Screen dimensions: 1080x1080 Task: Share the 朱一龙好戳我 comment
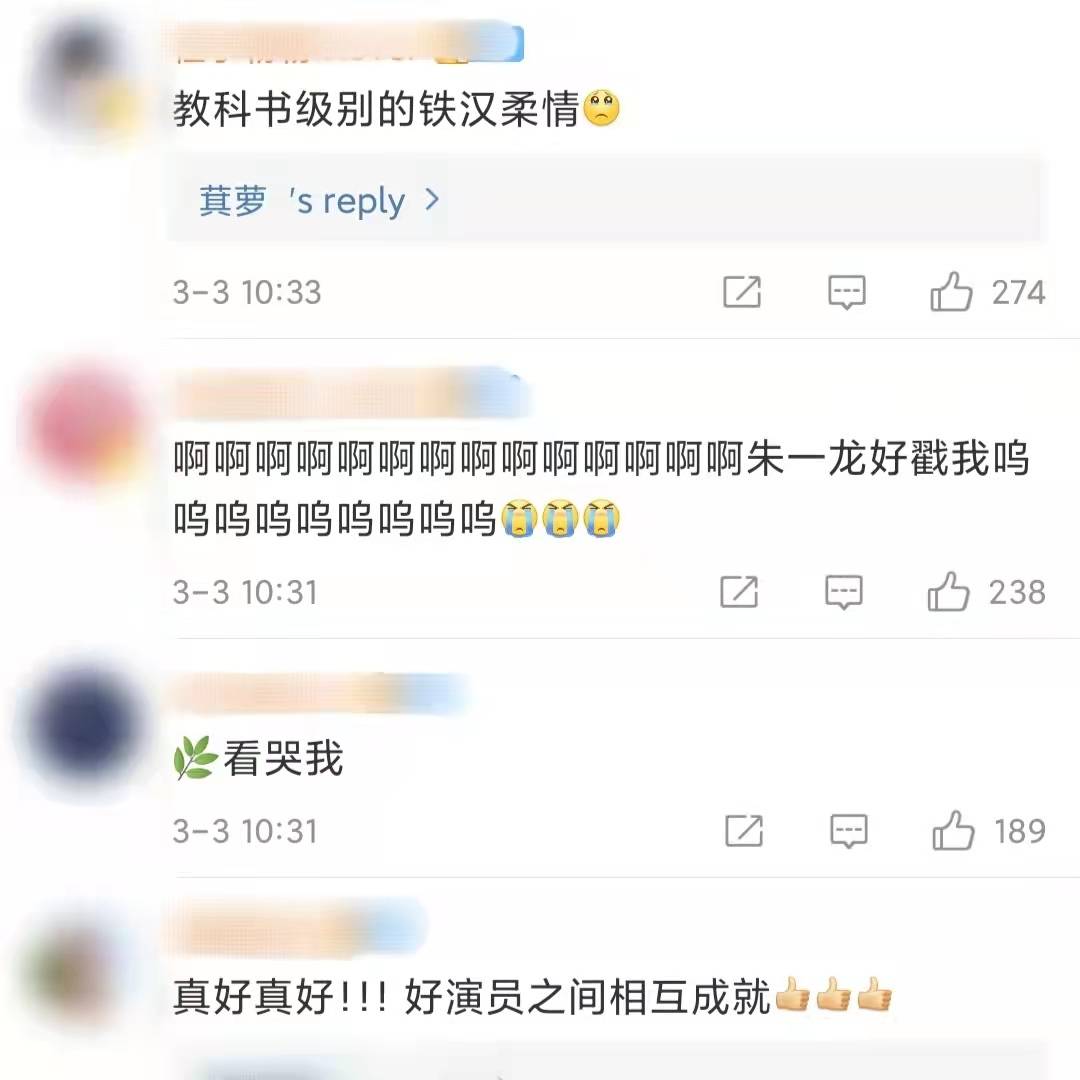[x=739, y=592]
